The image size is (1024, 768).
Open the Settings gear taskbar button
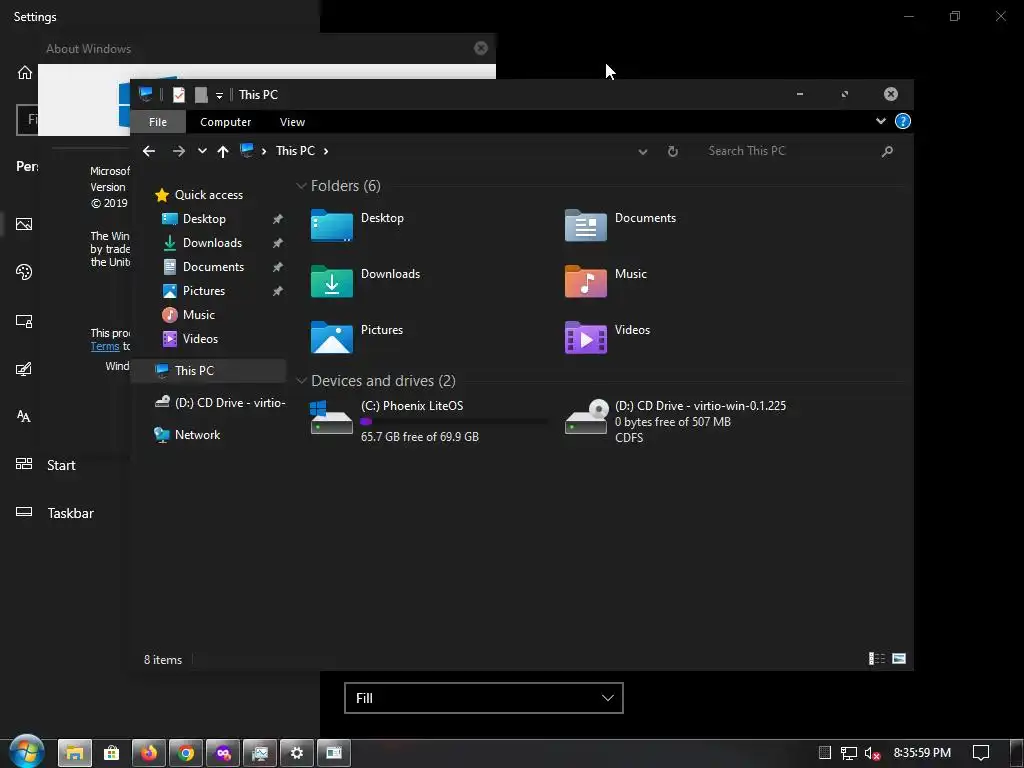click(x=297, y=753)
